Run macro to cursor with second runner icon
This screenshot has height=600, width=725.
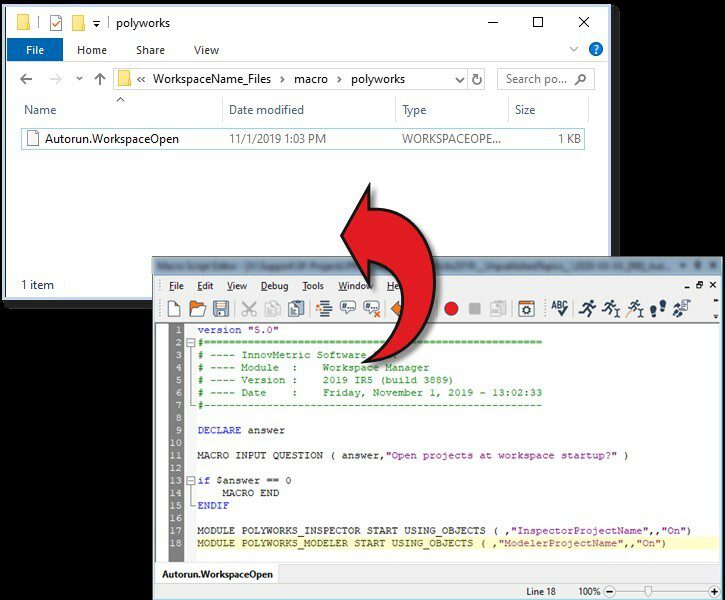click(x=611, y=308)
